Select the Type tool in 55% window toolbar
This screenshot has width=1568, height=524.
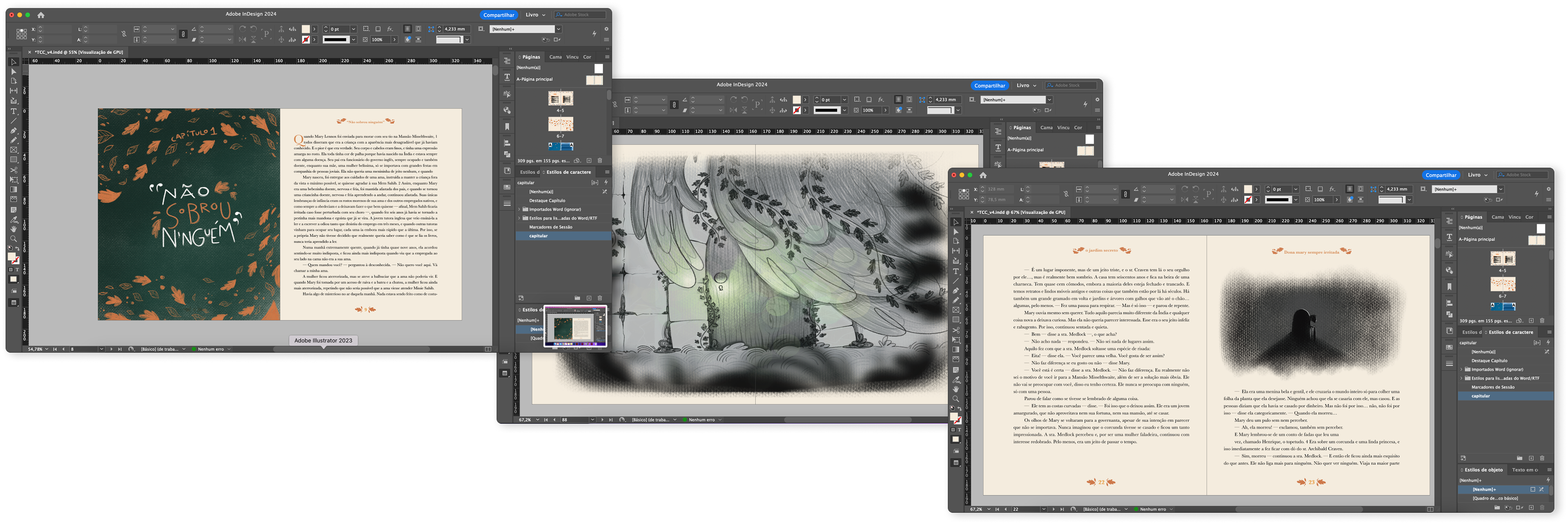(x=13, y=111)
